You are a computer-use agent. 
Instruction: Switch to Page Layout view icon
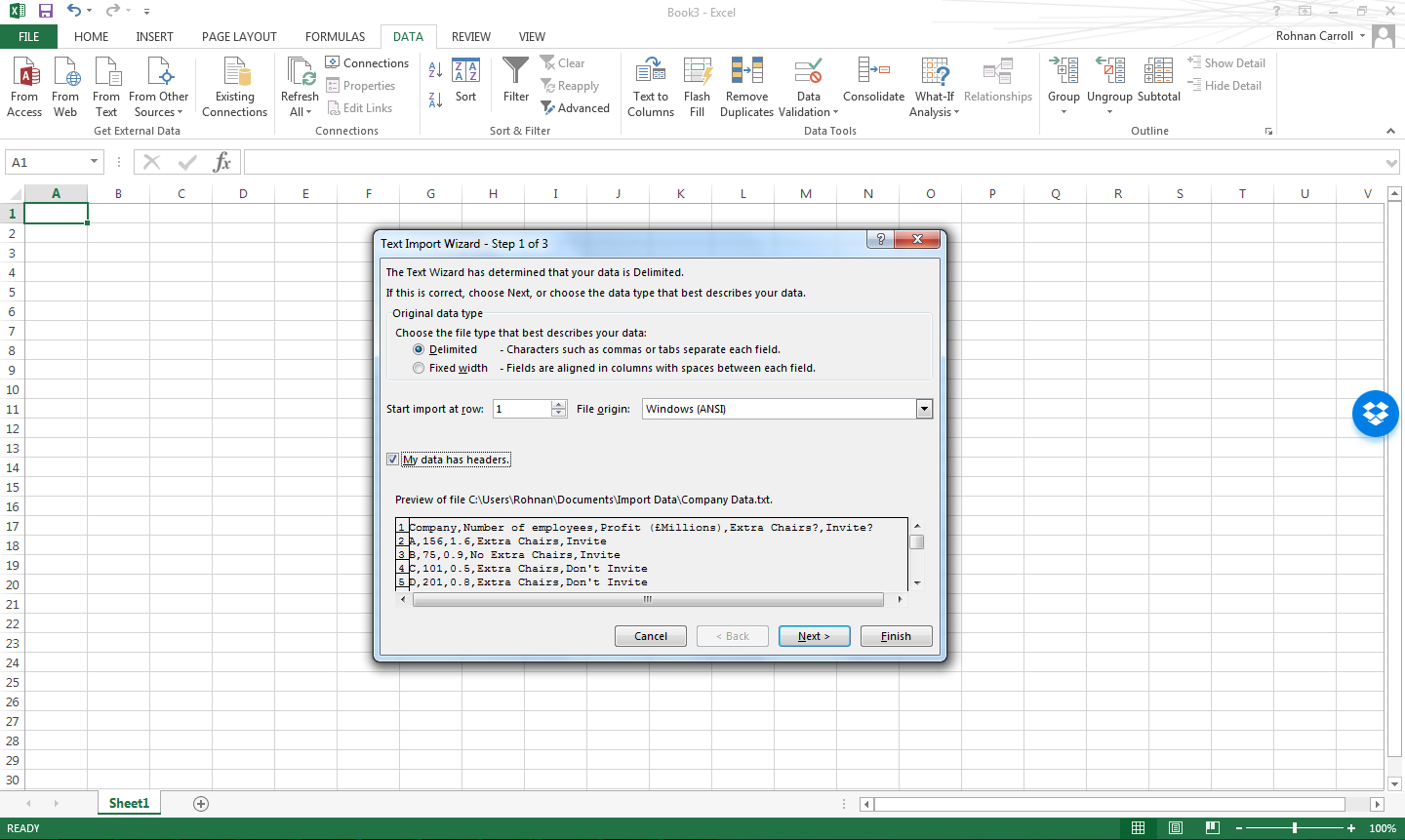point(1175,828)
